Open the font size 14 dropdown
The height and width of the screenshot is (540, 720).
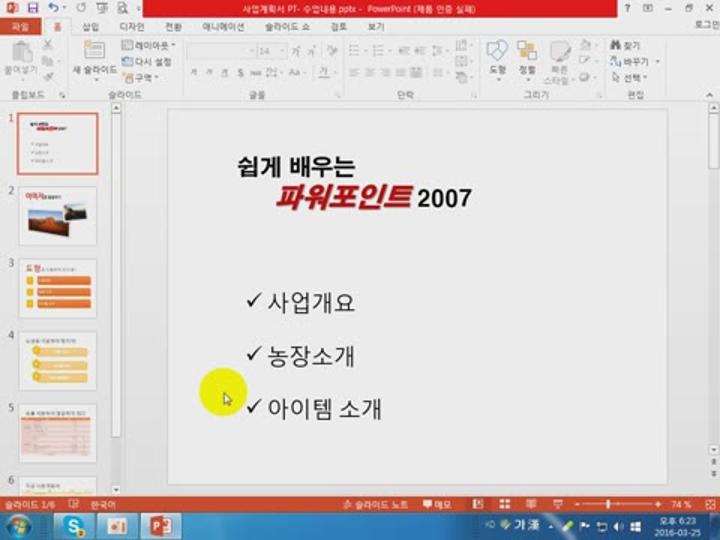point(272,51)
